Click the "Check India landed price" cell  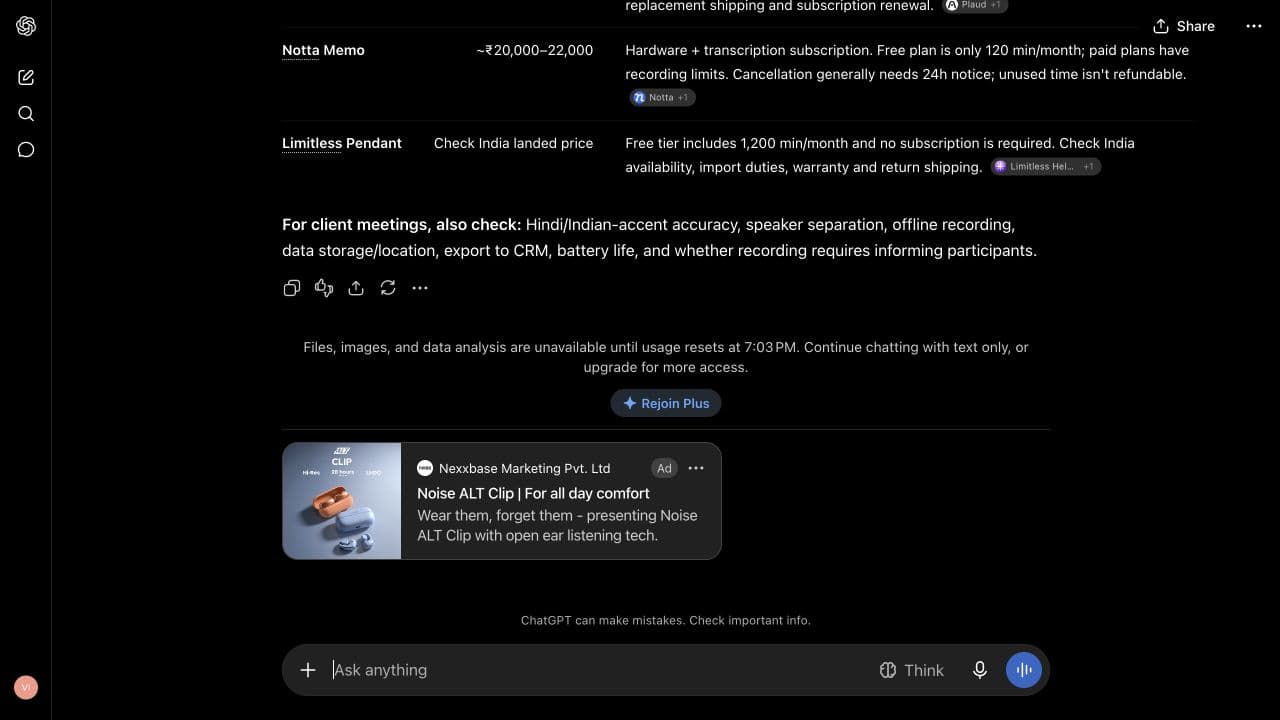[x=513, y=143]
